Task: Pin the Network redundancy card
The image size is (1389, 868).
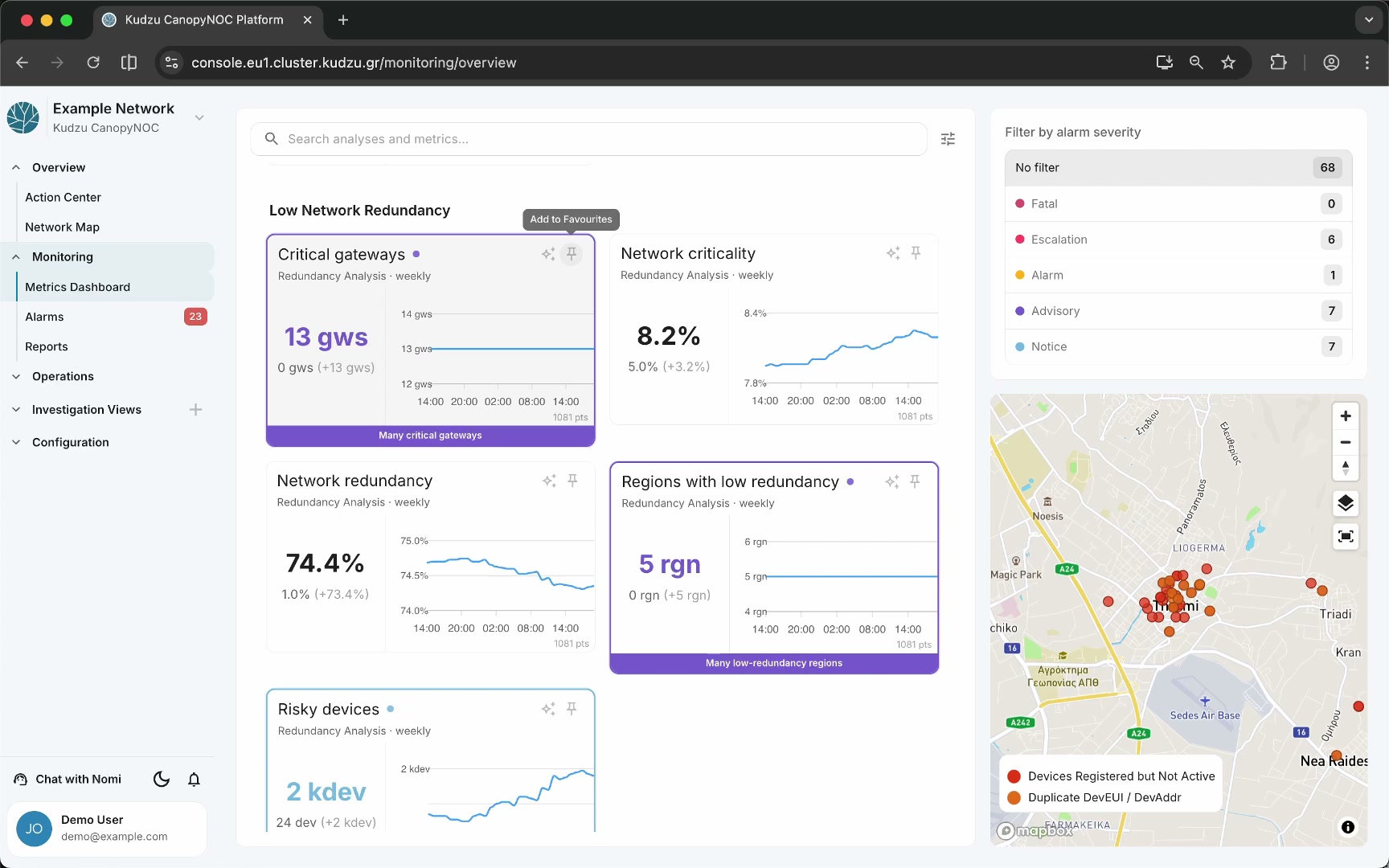Action: [x=572, y=481]
